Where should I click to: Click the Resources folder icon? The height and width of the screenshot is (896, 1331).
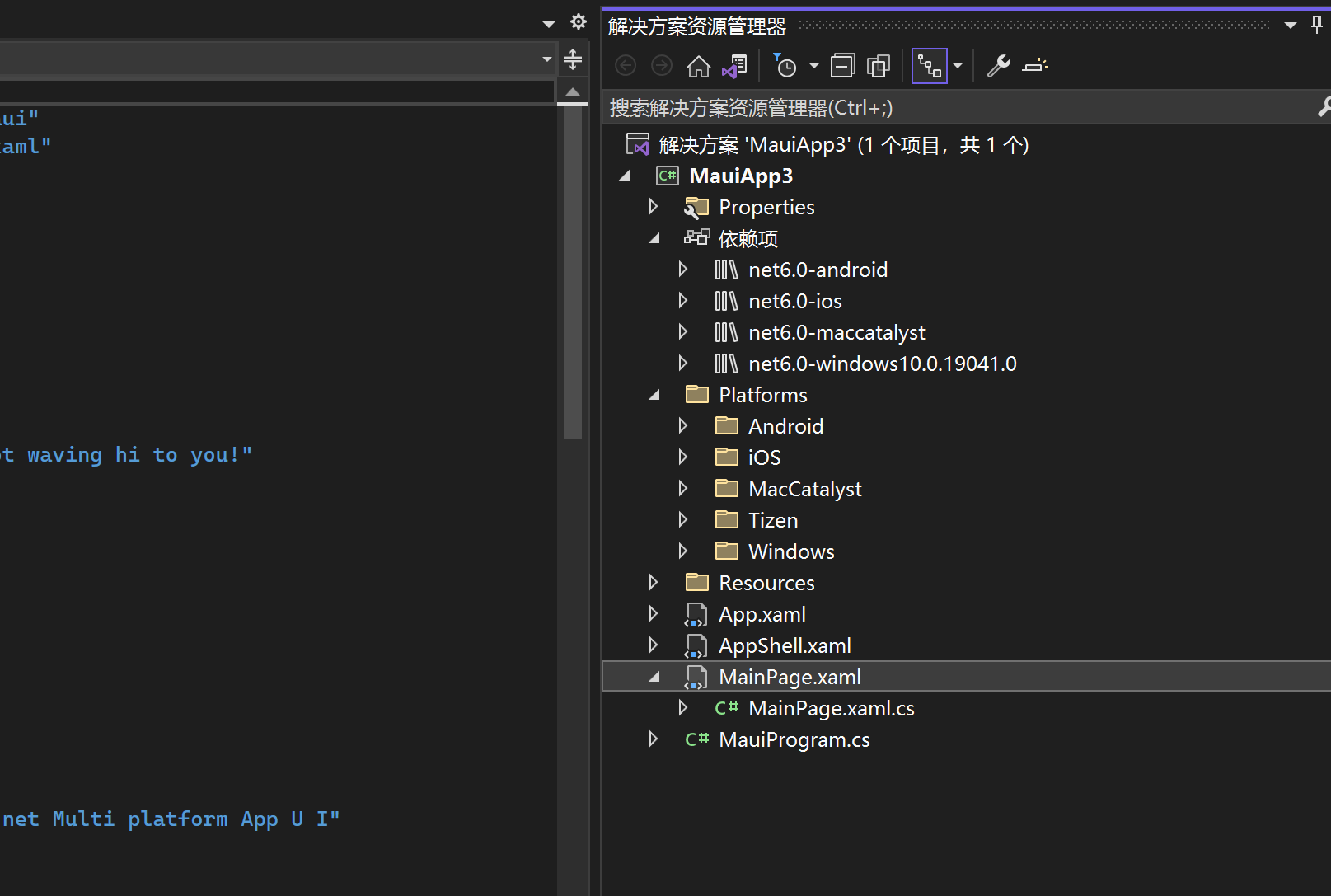[x=697, y=582]
